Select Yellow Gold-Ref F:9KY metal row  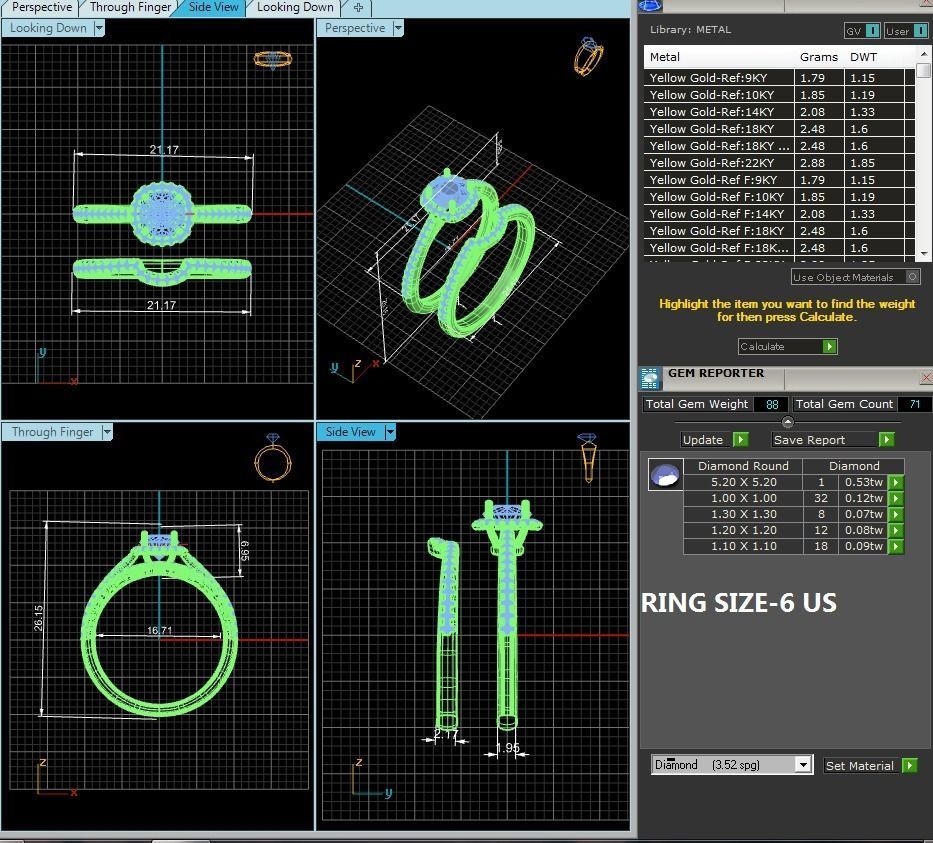(779, 180)
